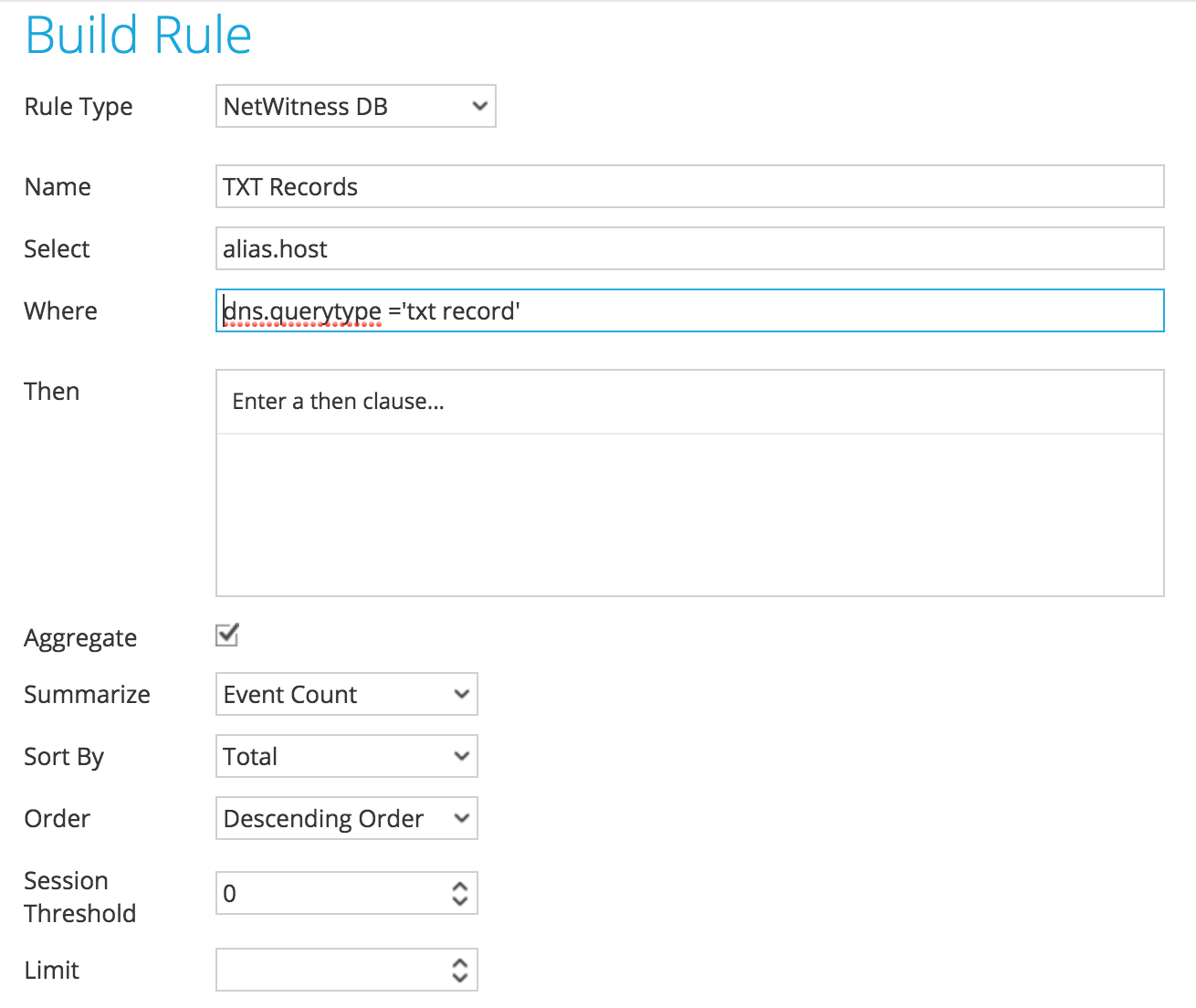1196x1008 pixels.
Task: Click the Summarize dropdown chevron
Action: pos(461,694)
